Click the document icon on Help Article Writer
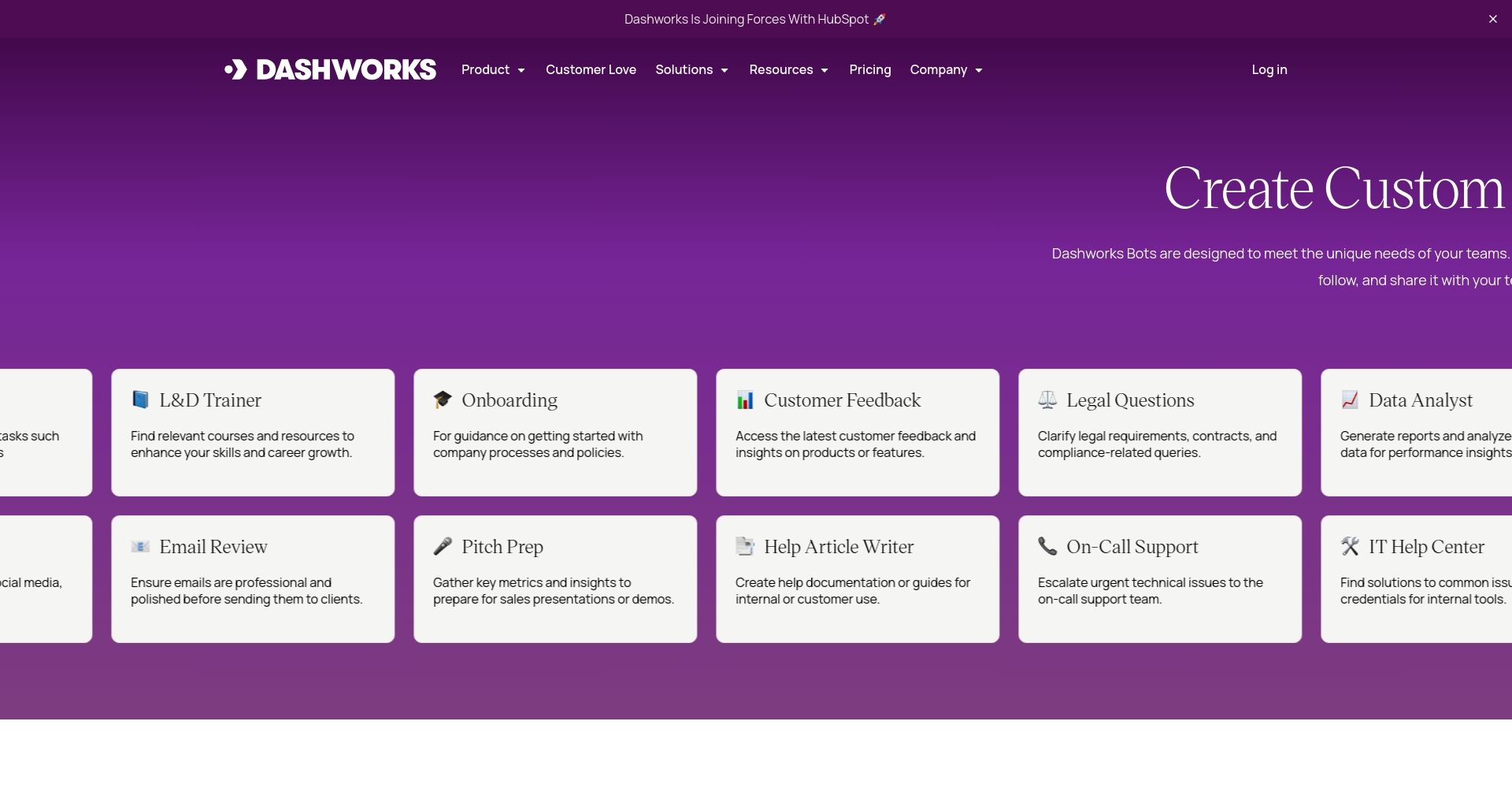The height and width of the screenshot is (788, 1512). [745, 547]
